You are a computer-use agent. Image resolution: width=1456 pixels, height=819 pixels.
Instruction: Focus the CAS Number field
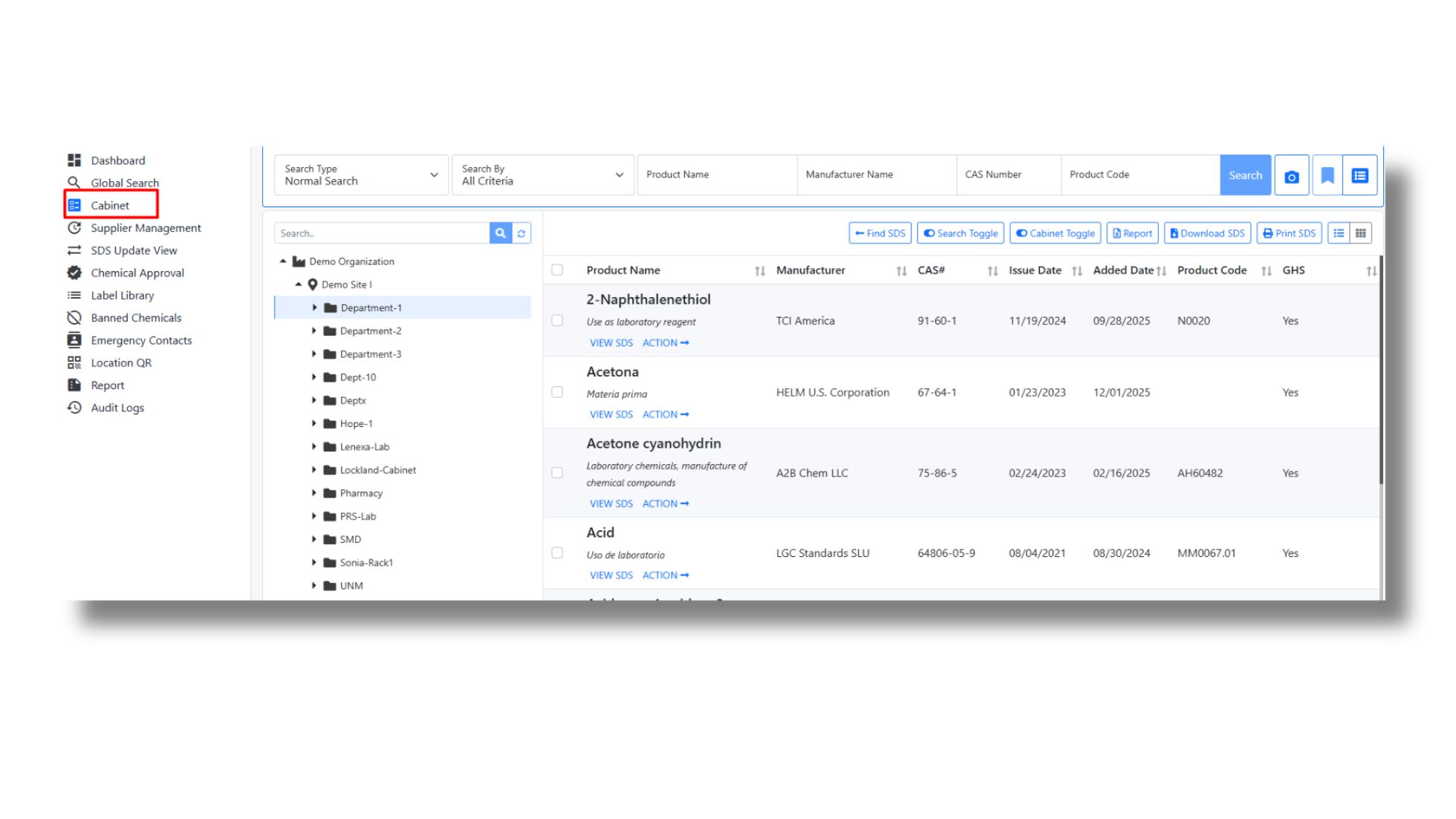pos(1009,175)
